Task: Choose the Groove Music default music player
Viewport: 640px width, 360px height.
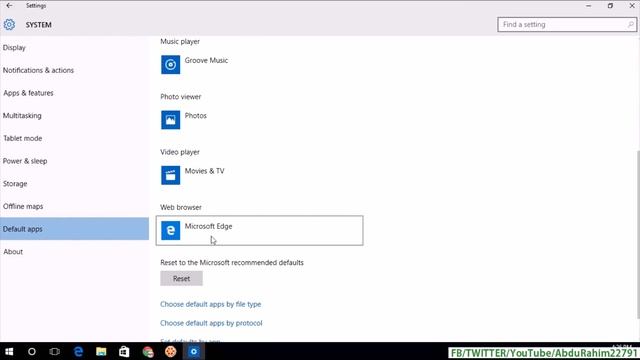Action: (260, 64)
